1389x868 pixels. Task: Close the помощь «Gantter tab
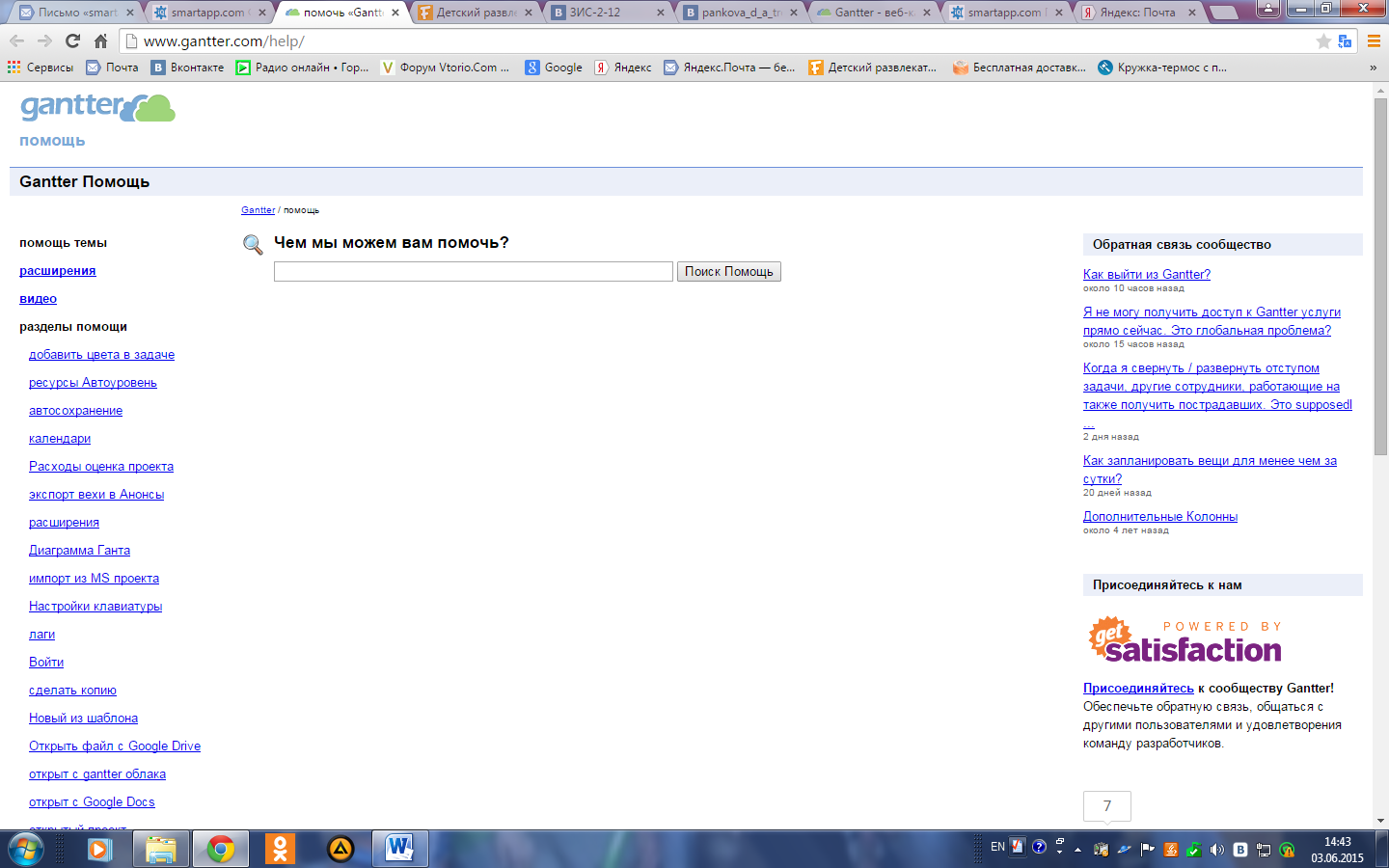(395, 13)
